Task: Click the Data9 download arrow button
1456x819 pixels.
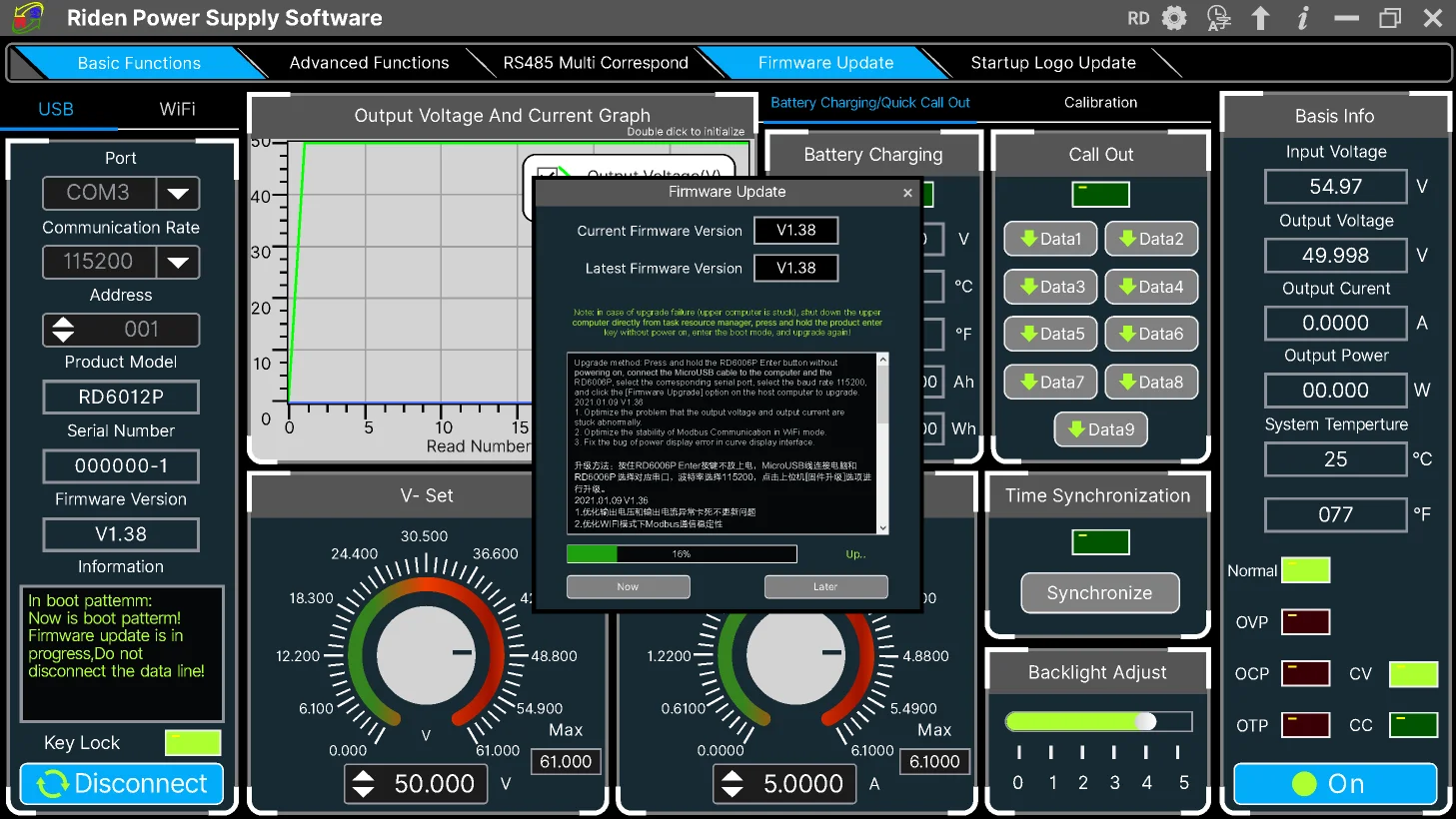Action: pyautogui.click(x=1100, y=429)
